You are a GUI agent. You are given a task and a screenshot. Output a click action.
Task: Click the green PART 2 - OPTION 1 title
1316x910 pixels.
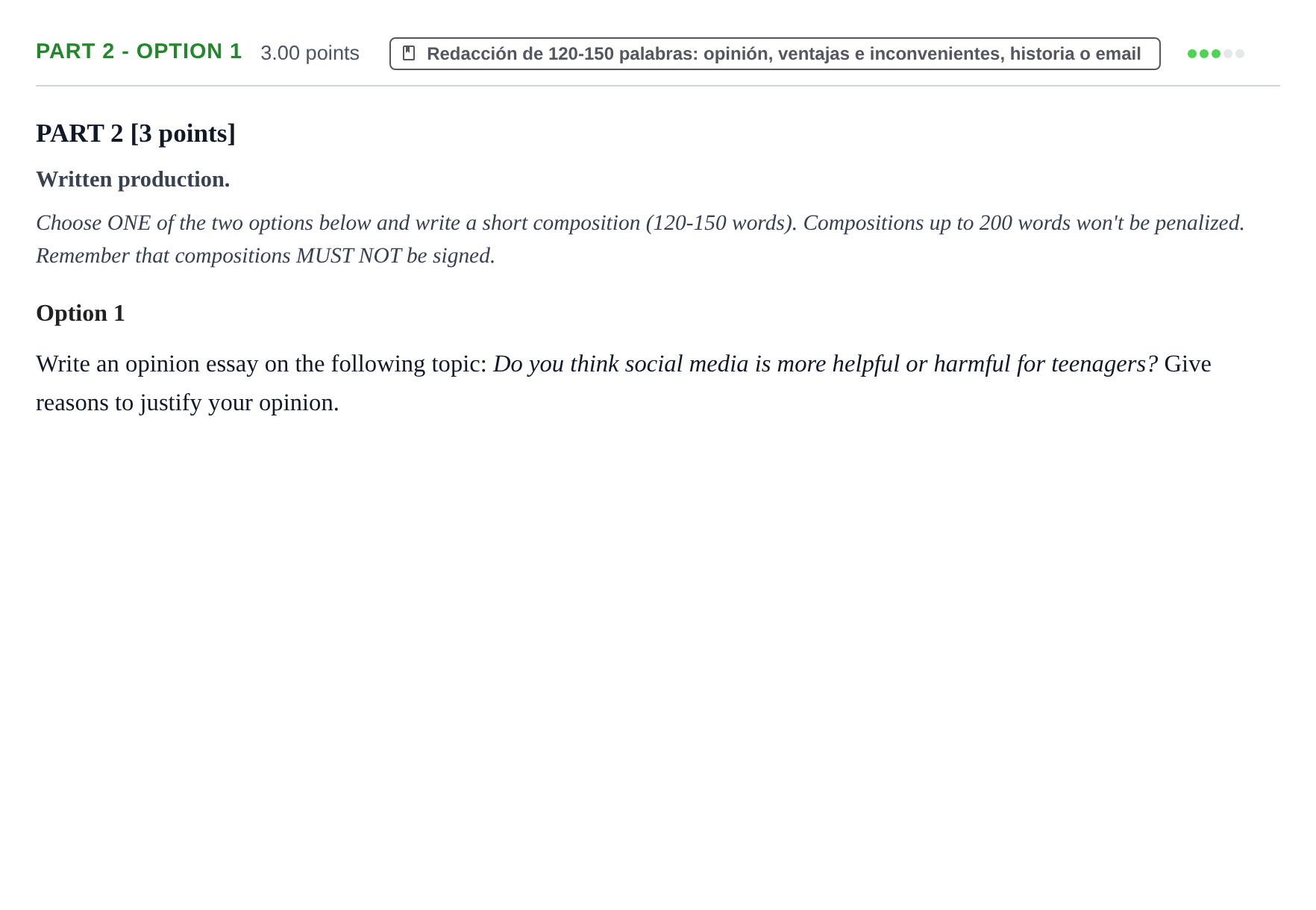(x=139, y=51)
